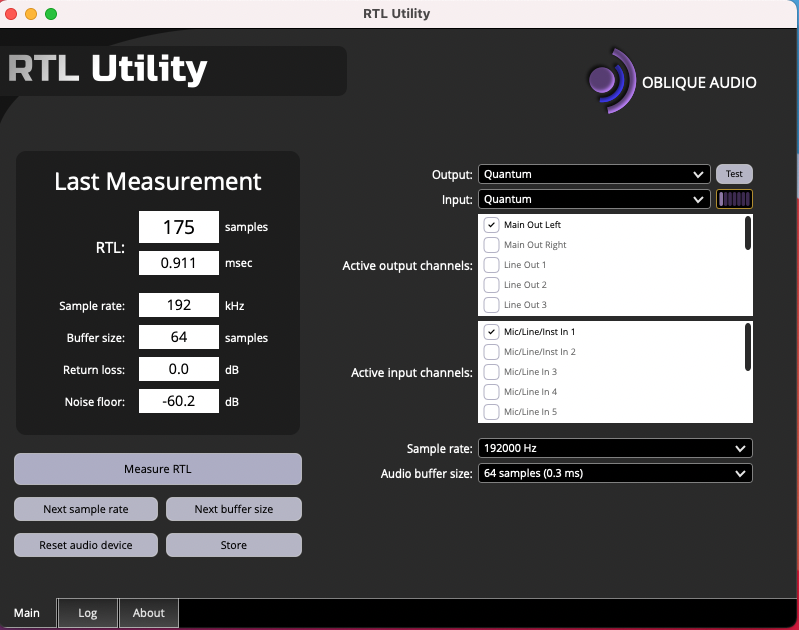Click the Active input channels label
Image resolution: width=799 pixels, height=630 pixels.
point(412,373)
